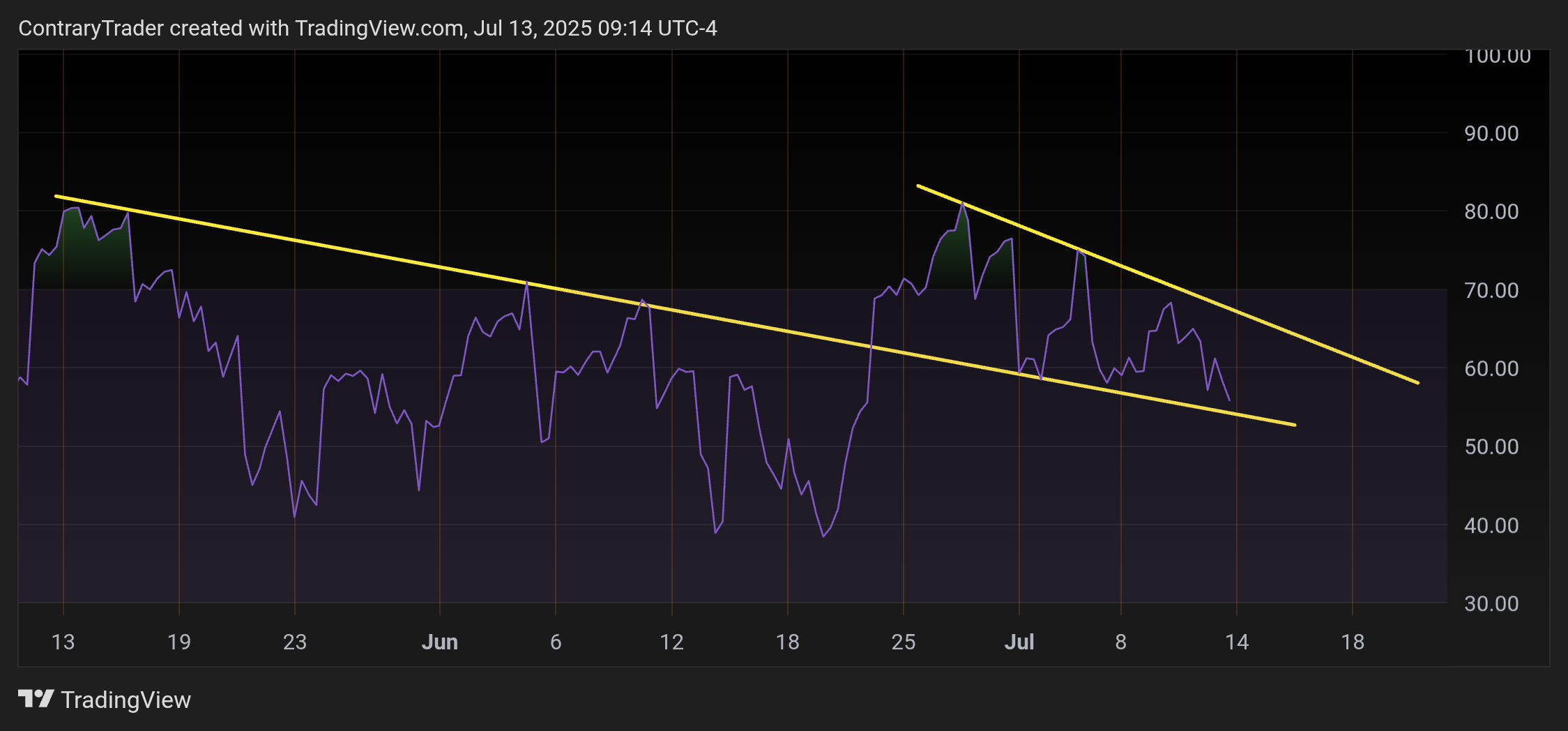
Task: Click the first 18 label in June
Action: click(788, 642)
